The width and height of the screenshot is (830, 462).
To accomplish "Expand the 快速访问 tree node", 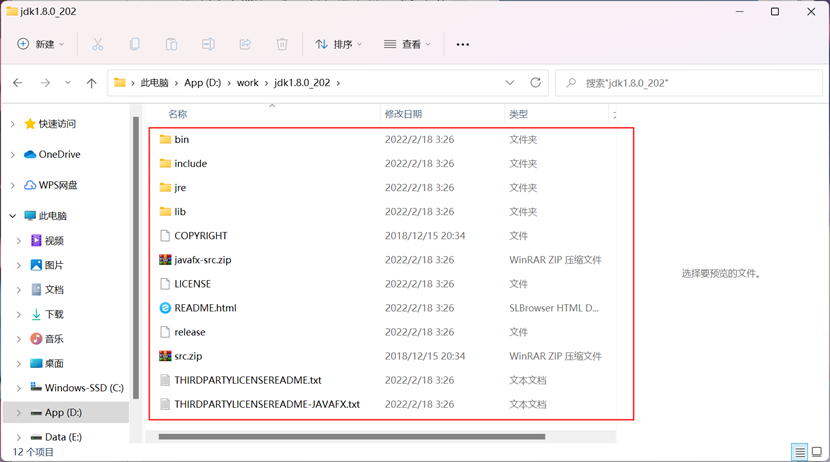I will click(13, 124).
